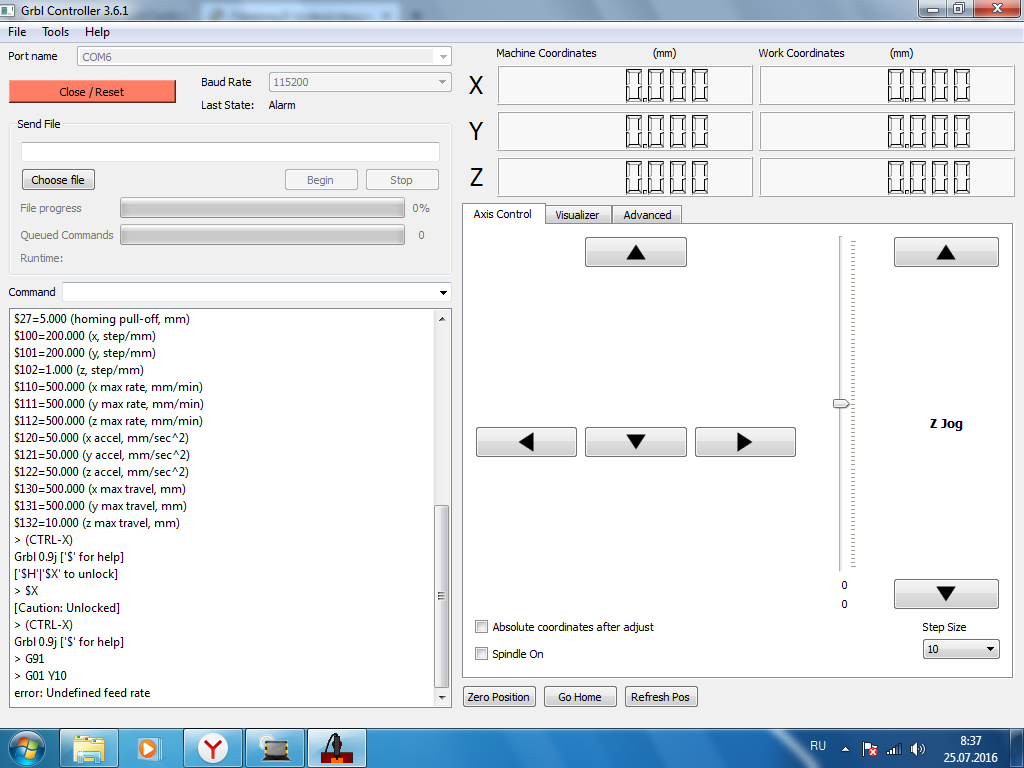Open Windows Explorer from taskbar
Image resolution: width=1024 pixels, height=768 pixels.
point(89,748)
